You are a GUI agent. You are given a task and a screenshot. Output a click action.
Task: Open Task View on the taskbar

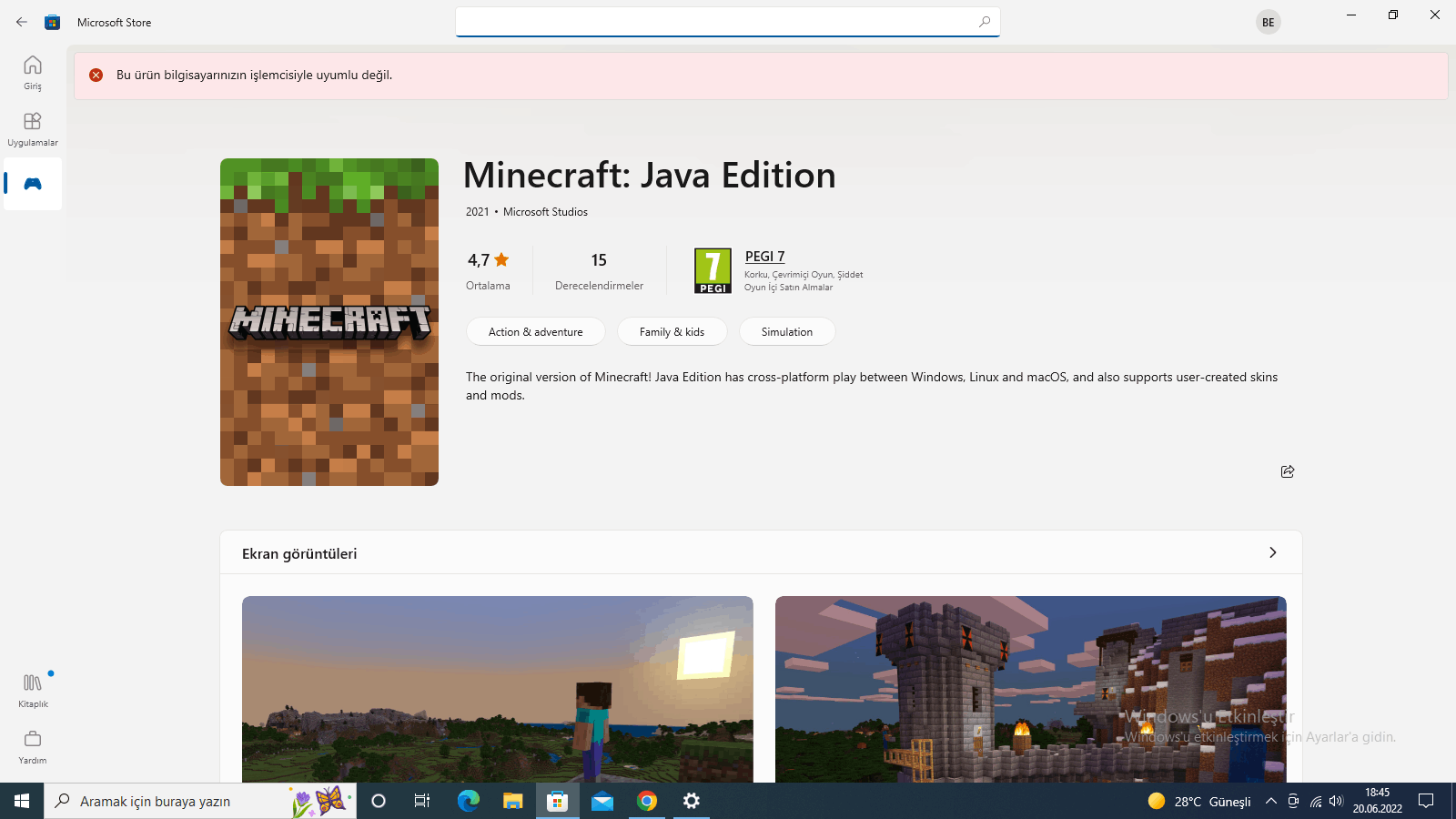coord(422,801)
